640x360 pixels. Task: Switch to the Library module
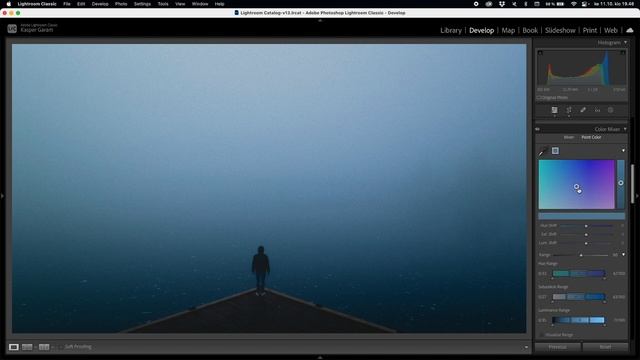tap(451, 30)
